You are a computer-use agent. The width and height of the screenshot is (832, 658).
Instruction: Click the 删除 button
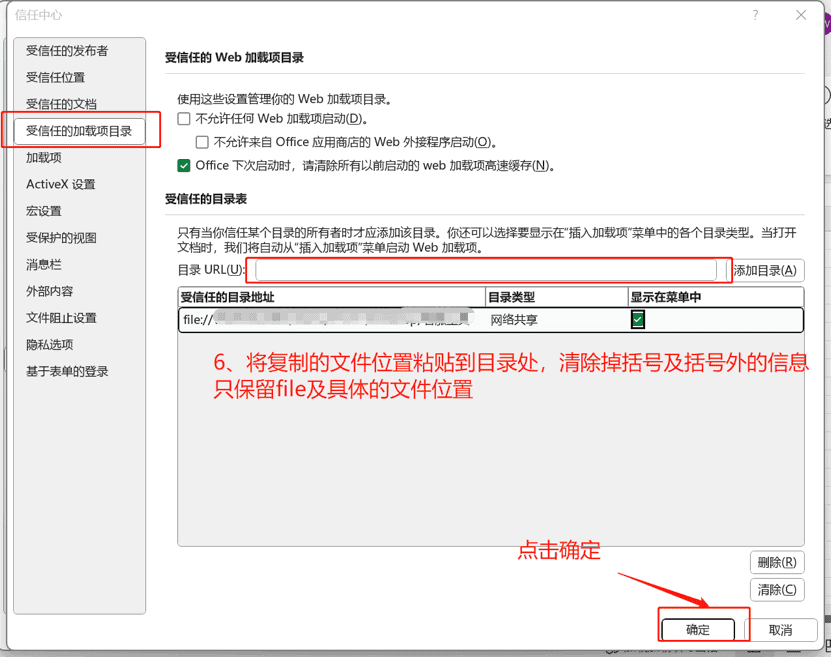pos(776,563)
